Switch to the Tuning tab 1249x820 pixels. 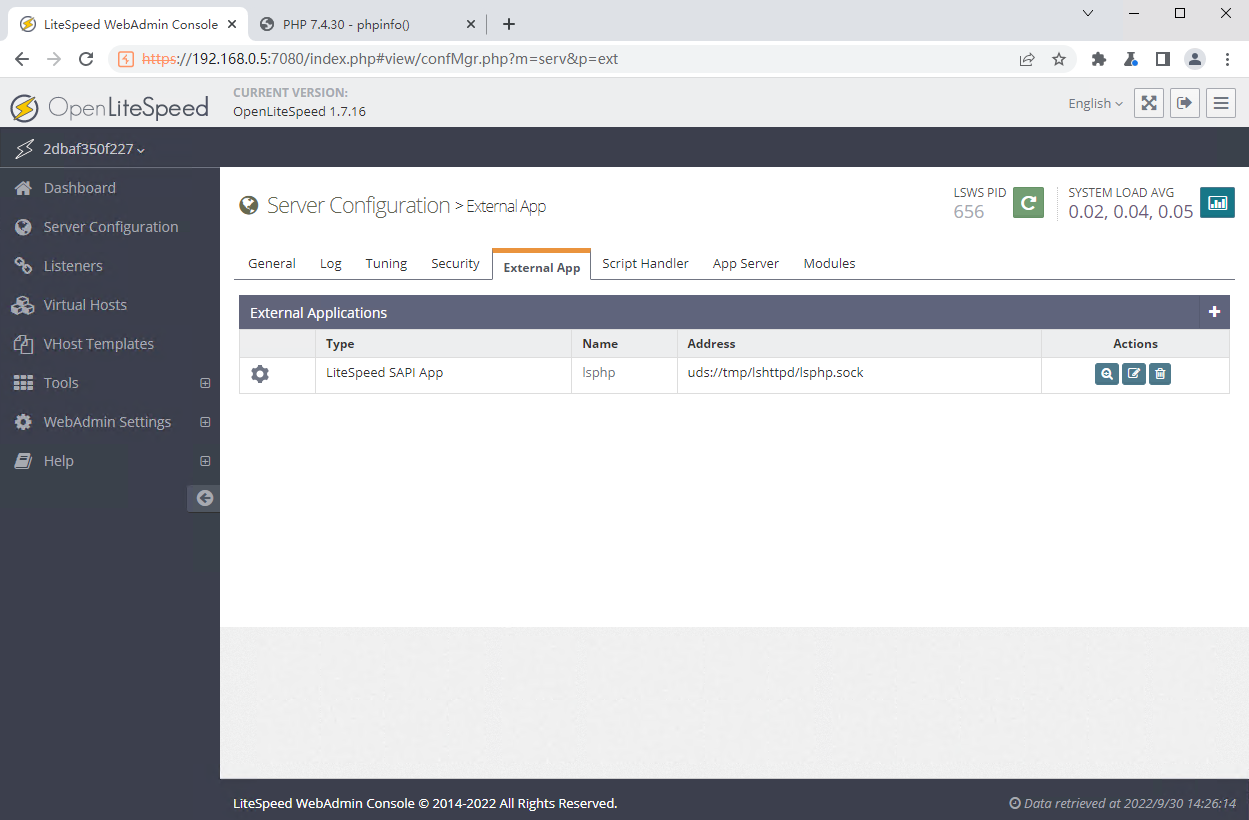click(386, 263)
